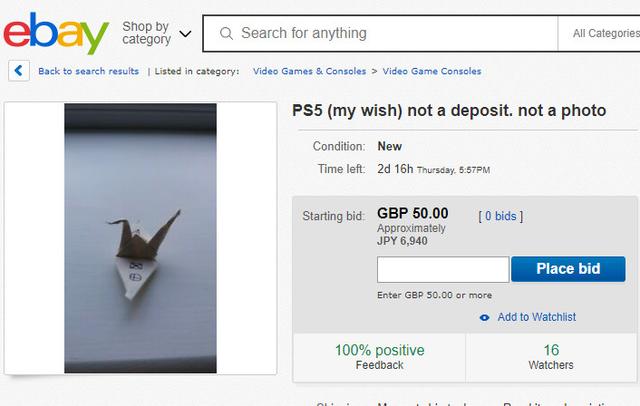Click the back arrow icon

(x=19, y=71)
